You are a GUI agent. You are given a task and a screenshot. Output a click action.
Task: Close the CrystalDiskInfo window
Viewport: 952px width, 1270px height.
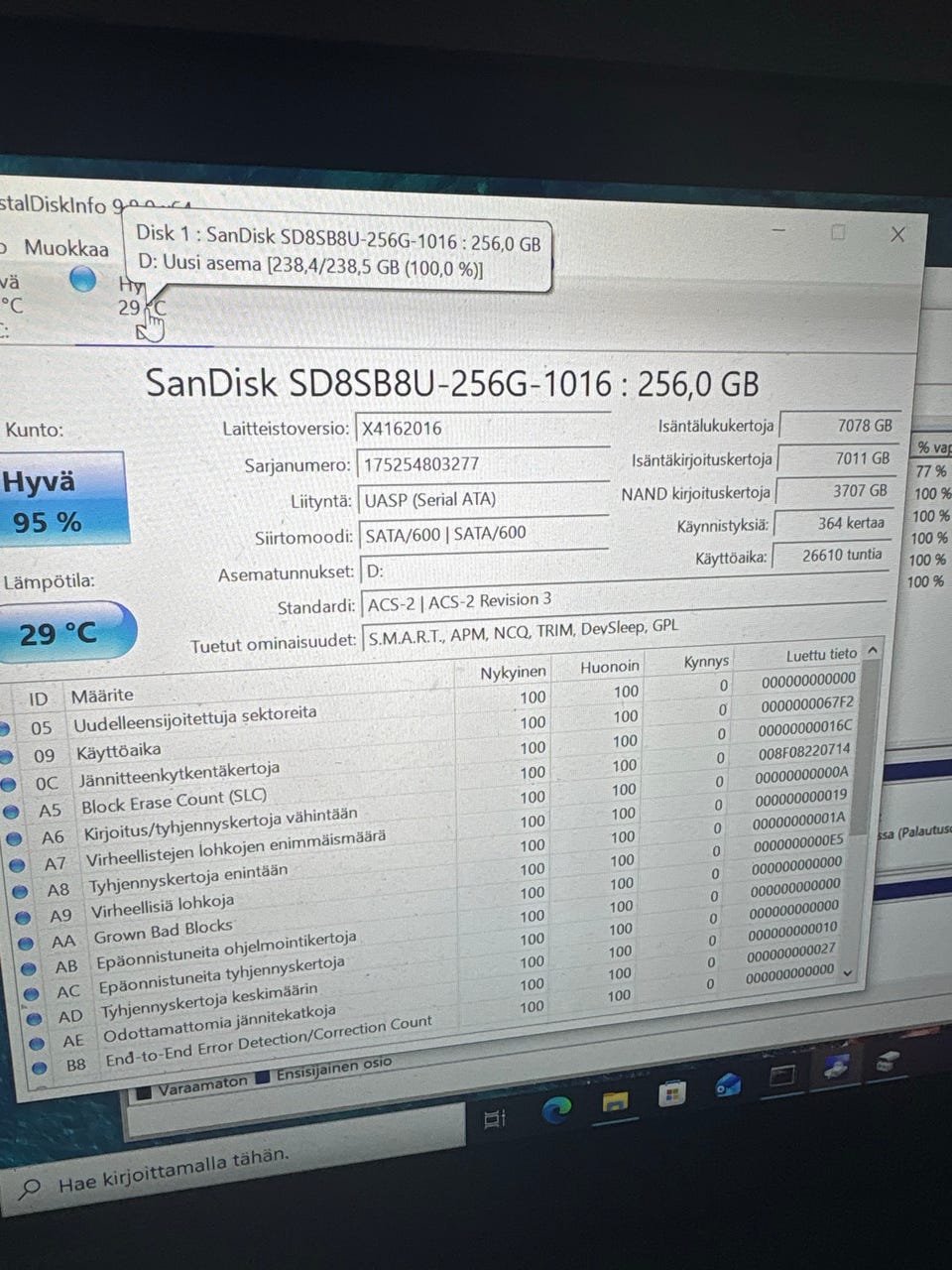[897, 234]
